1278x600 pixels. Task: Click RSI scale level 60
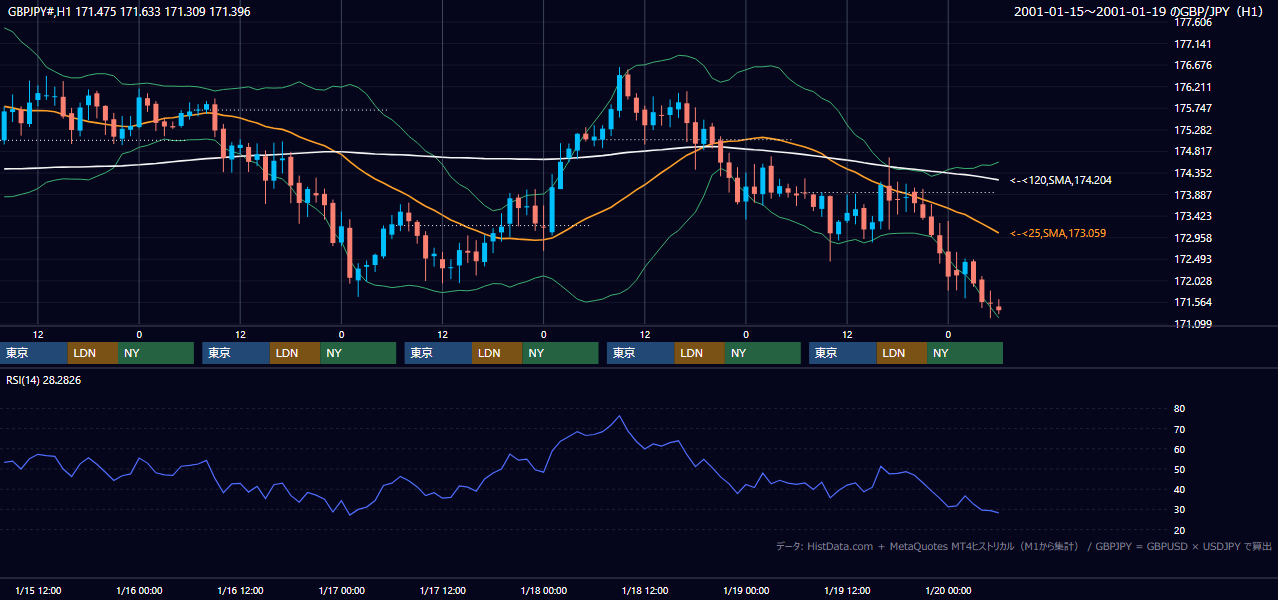tap(1179, 449)
